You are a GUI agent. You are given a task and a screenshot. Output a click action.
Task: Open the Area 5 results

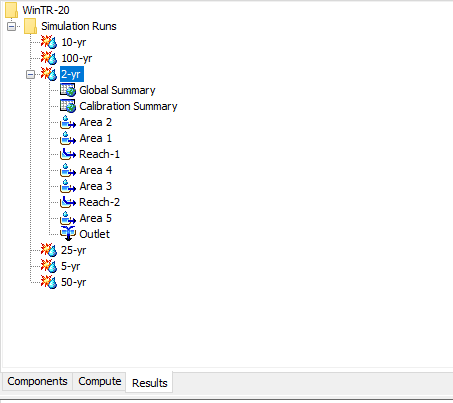pos(96,218)
